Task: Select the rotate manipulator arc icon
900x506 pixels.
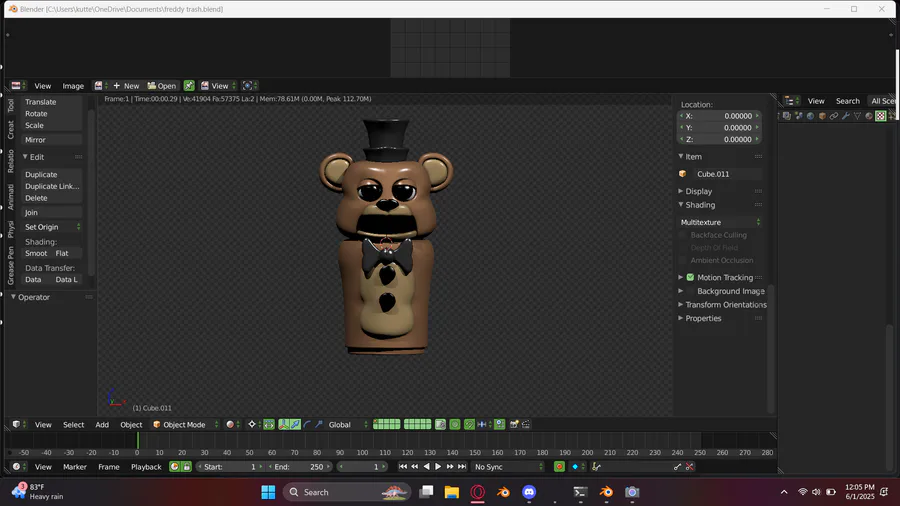Action: pyautogui.click(x=307, y=425)
